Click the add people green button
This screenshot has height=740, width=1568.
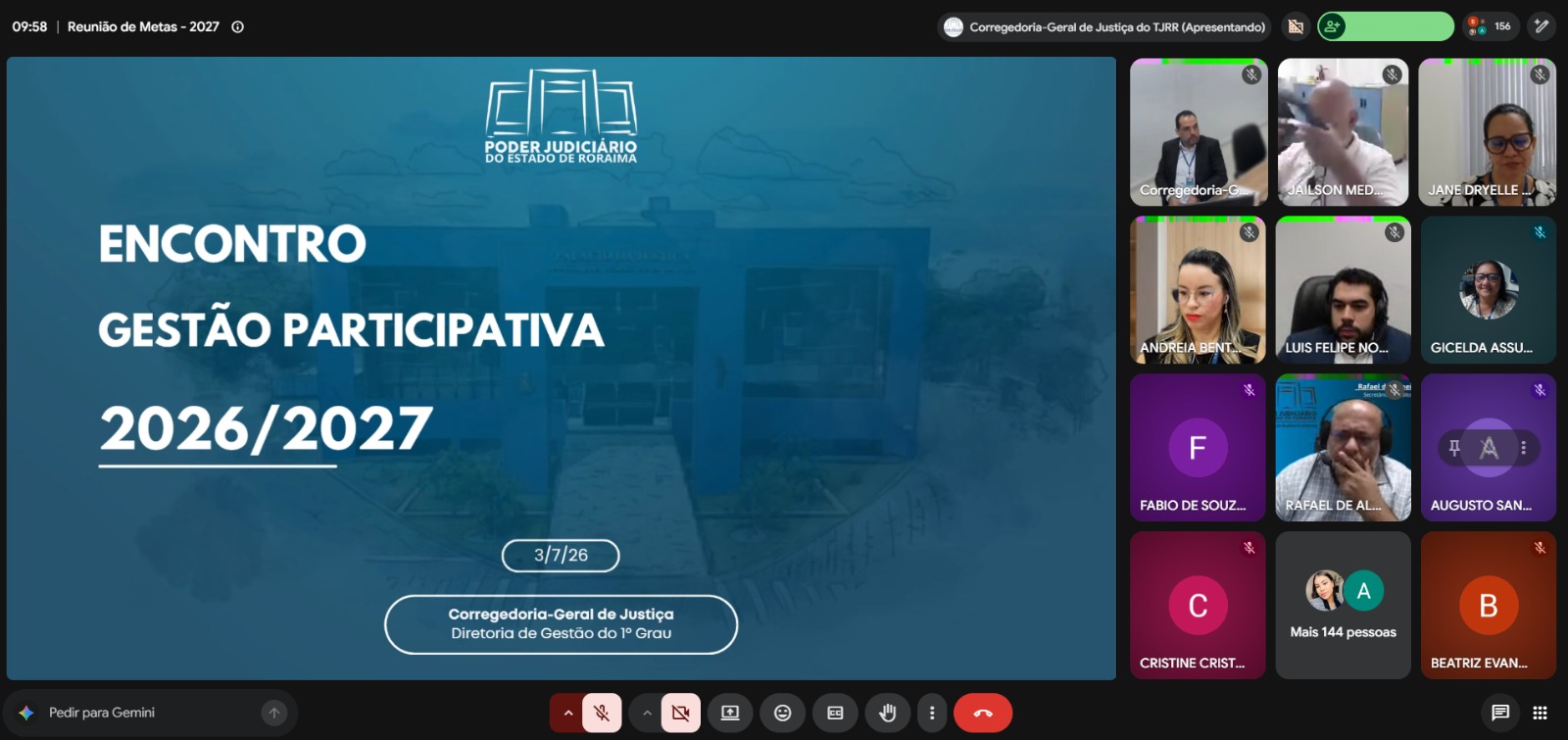(1385, 26)
